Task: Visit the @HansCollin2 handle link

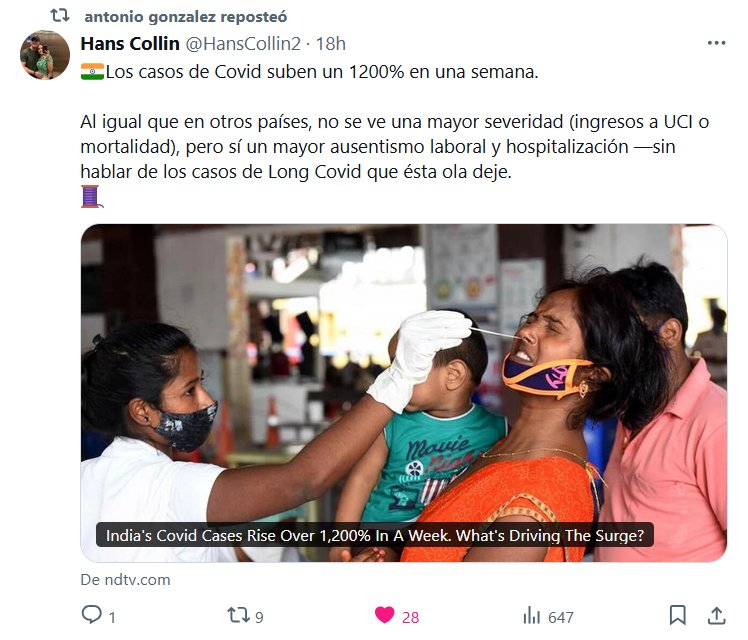Action: (x=243, y=44)
